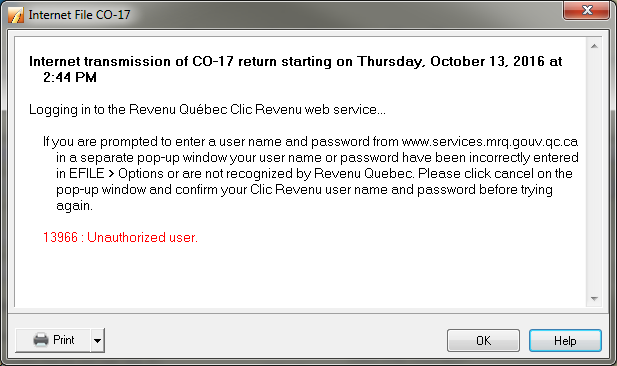Click the Internet File CO-17 title text
The height and width of the screenshot is (366, 617).
79,15
